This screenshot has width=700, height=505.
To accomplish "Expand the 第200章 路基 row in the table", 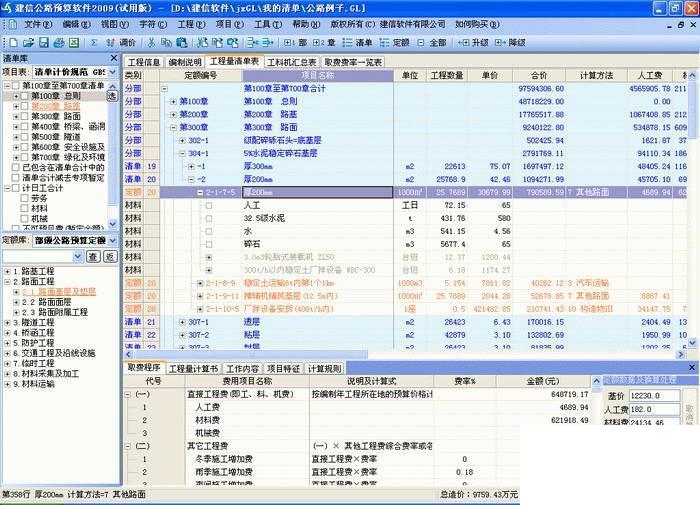I will pos(173,114).
